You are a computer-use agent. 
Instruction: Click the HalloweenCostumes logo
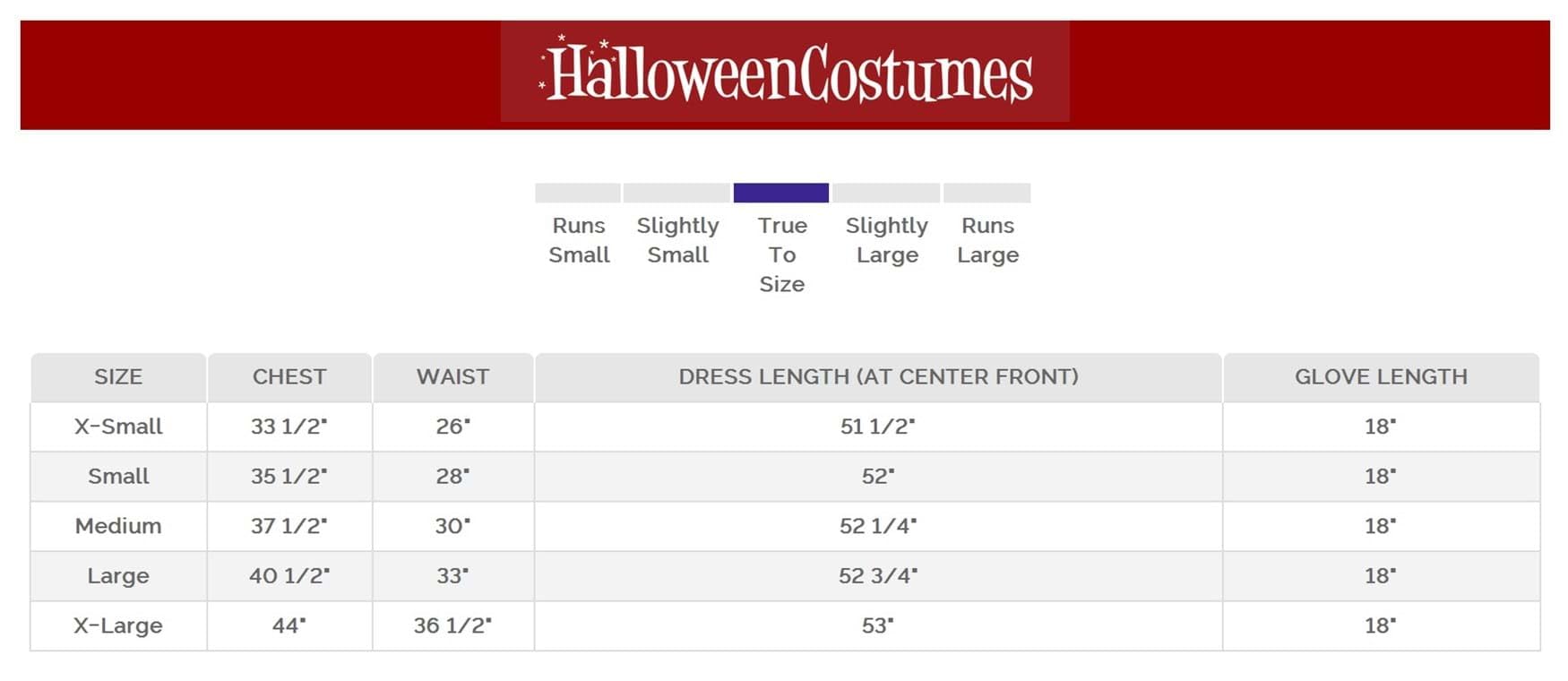click(785, 73)
